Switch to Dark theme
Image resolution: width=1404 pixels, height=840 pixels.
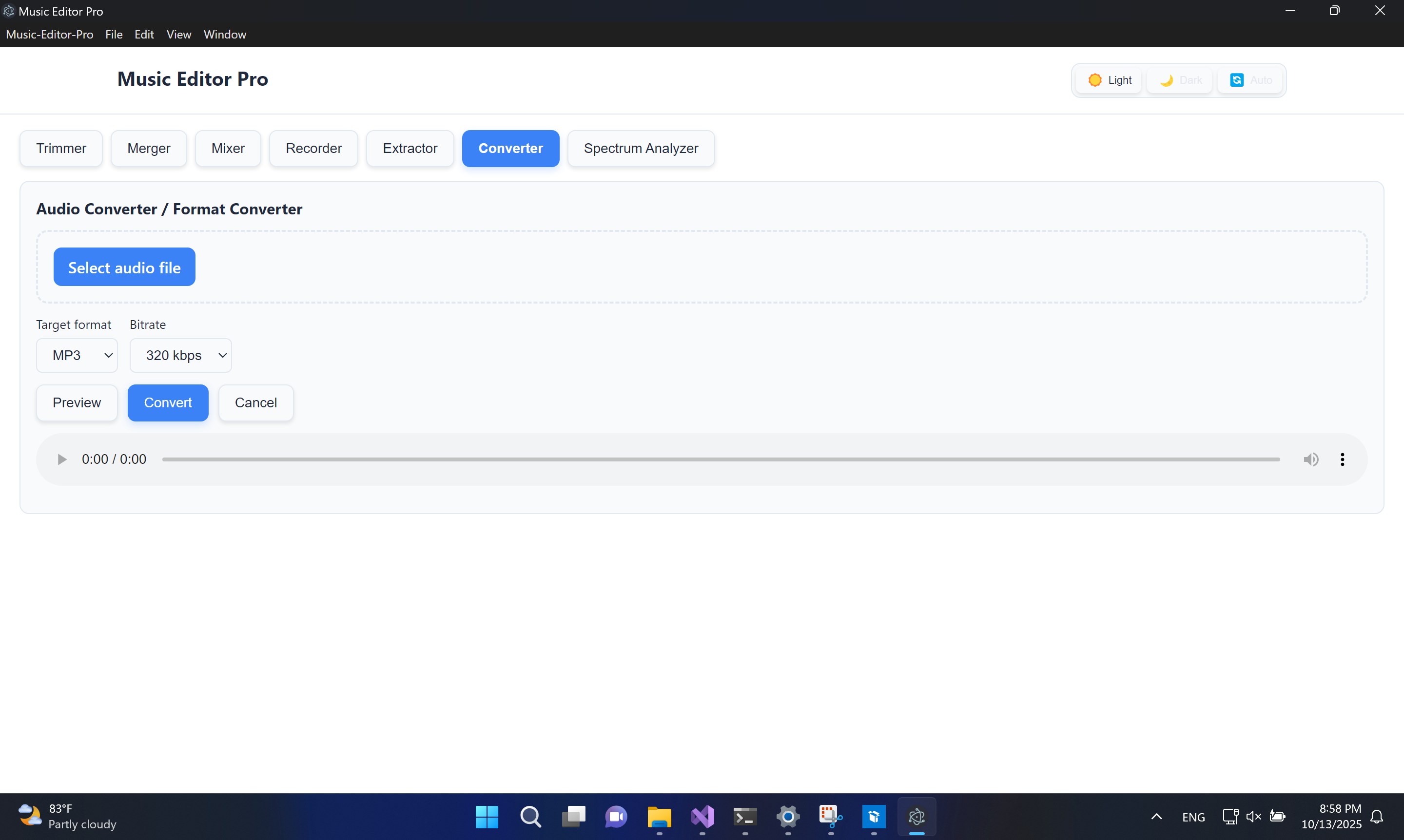pos(1179,80)
